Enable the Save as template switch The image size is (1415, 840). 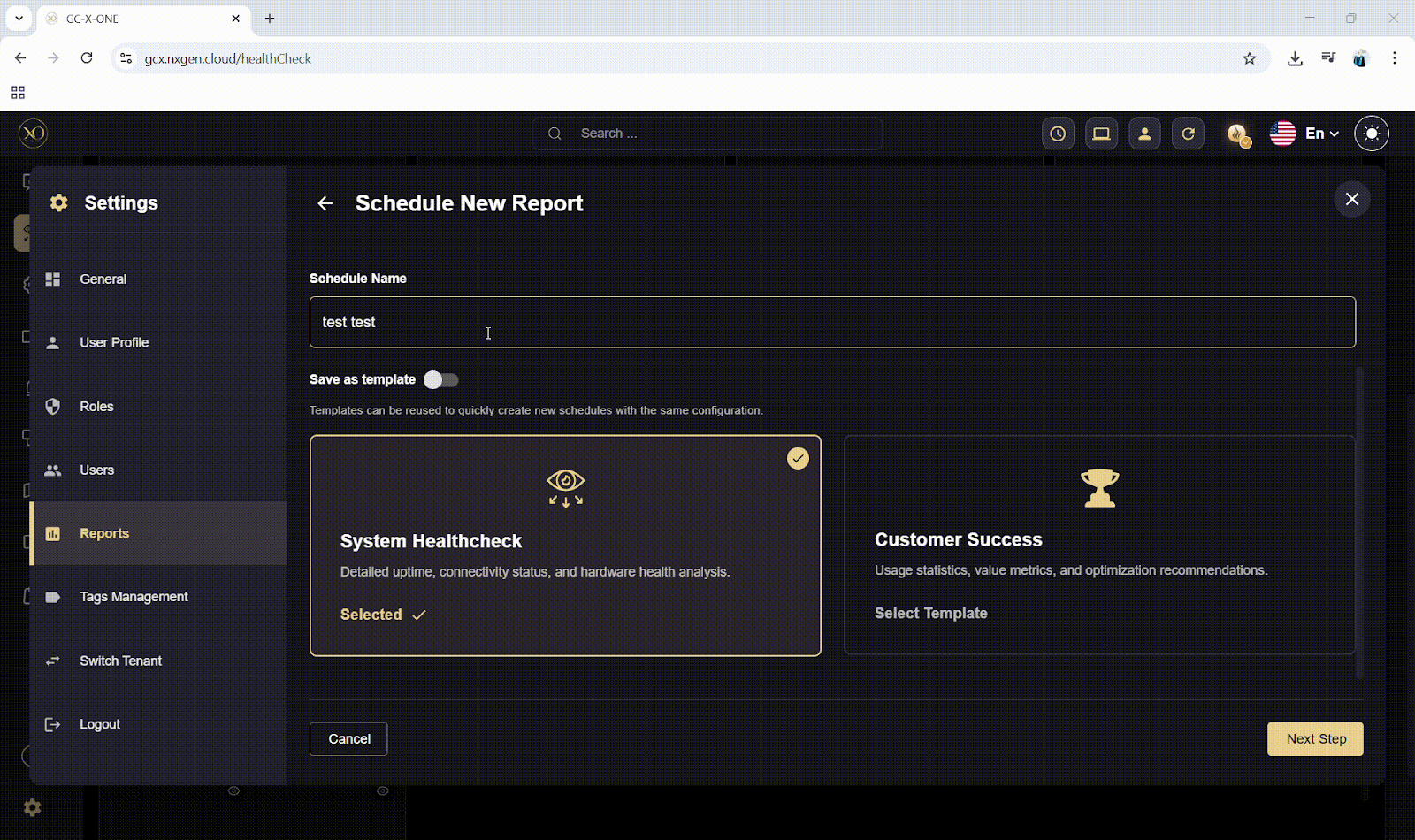[x=440, y=380]
